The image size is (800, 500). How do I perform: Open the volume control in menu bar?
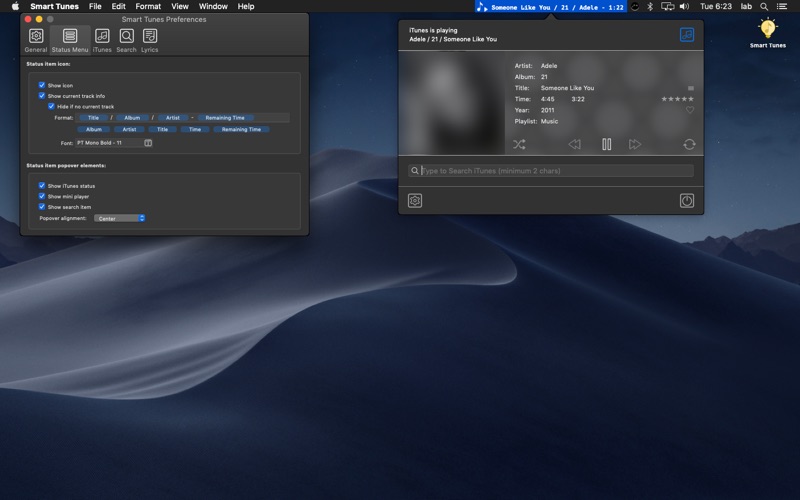tap(685, 7)
